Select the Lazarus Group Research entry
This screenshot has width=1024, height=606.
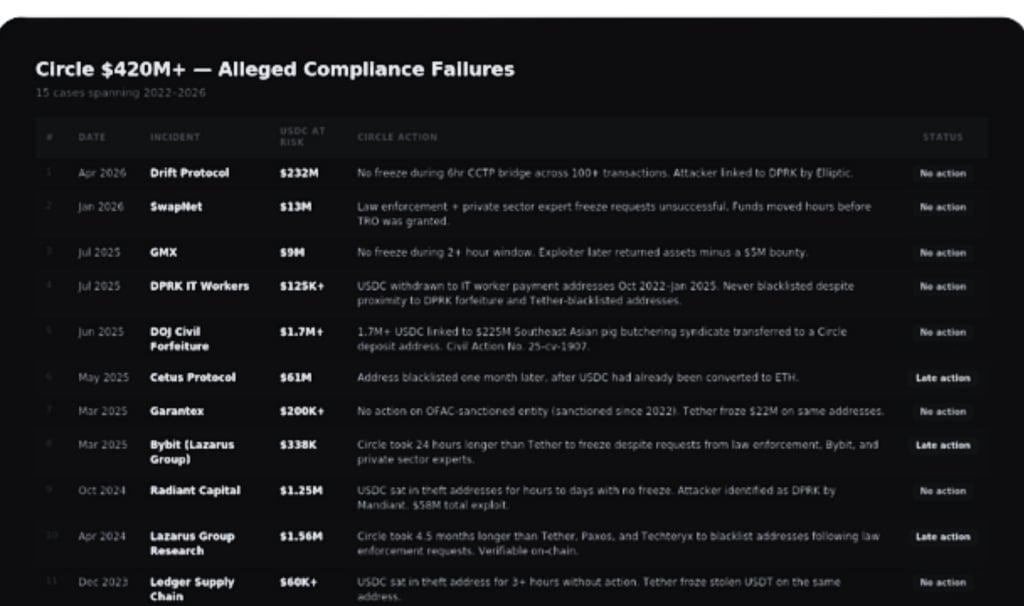[x=192, y=543]
